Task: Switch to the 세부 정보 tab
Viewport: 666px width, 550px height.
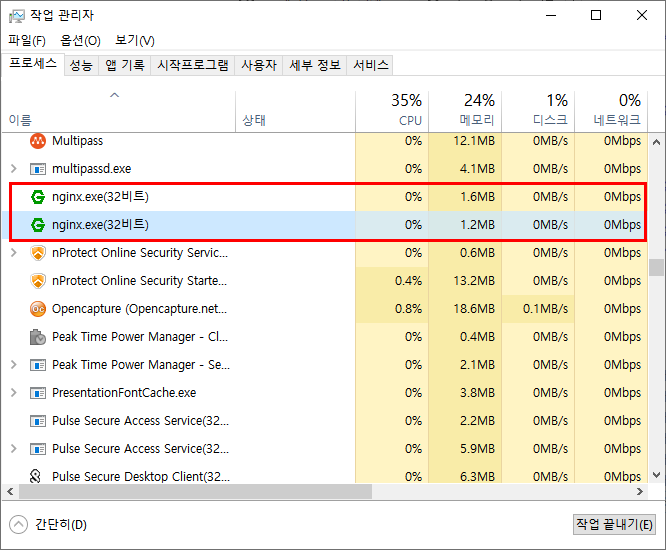Action: pos(315,65)
